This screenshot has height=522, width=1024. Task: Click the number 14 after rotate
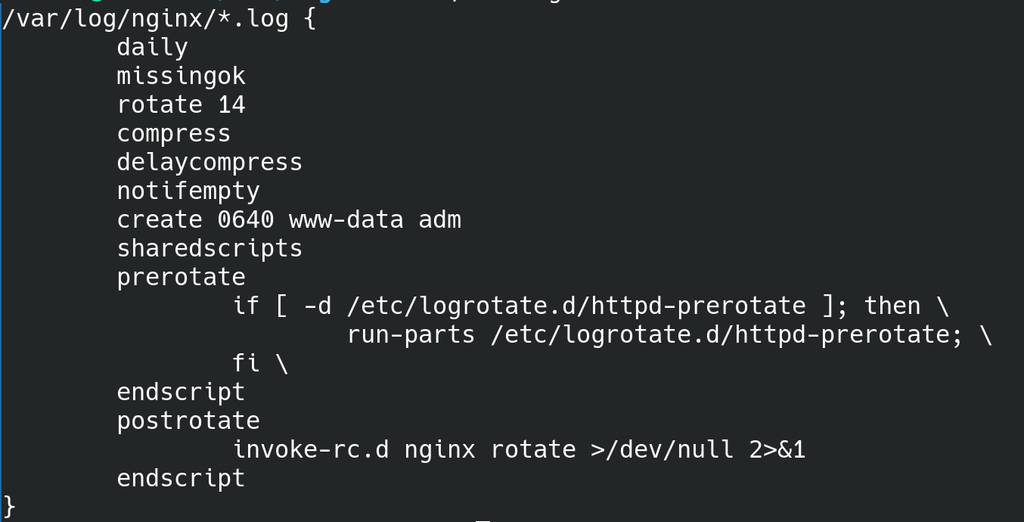pos(231,105)
